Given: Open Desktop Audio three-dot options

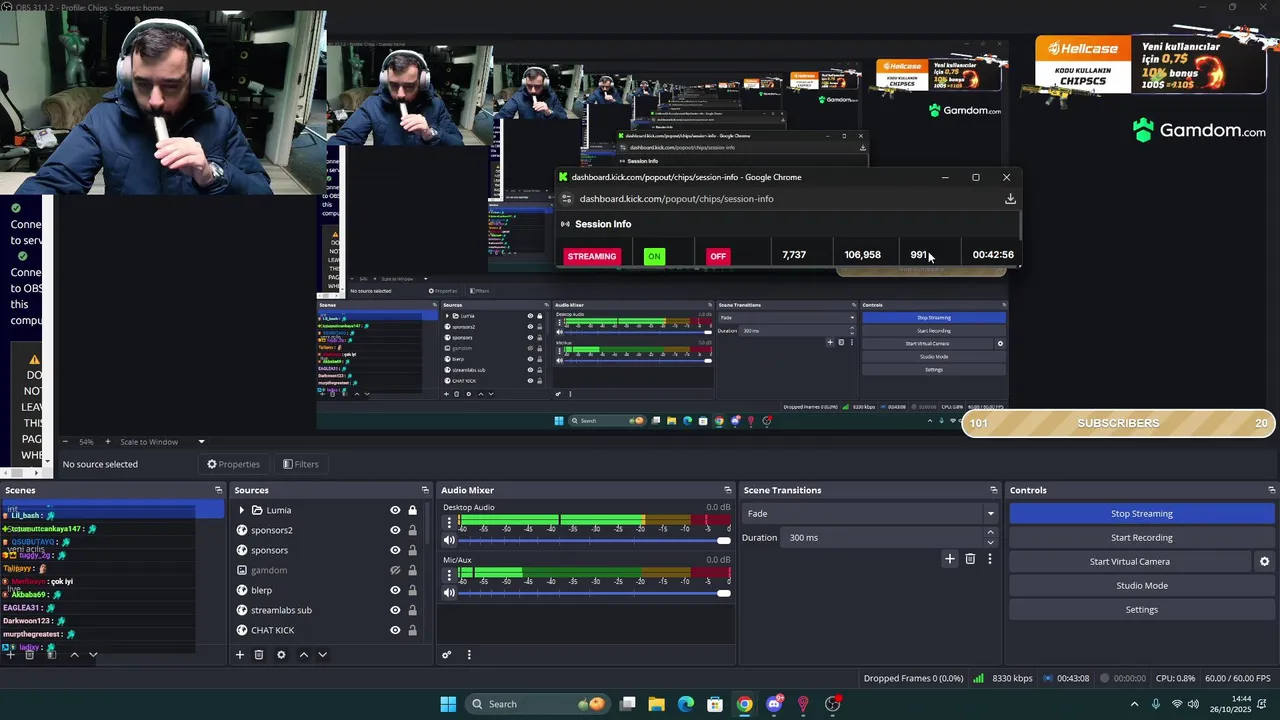Looking at the screenshot, I should pyautogui.click(x=449, y=521).
